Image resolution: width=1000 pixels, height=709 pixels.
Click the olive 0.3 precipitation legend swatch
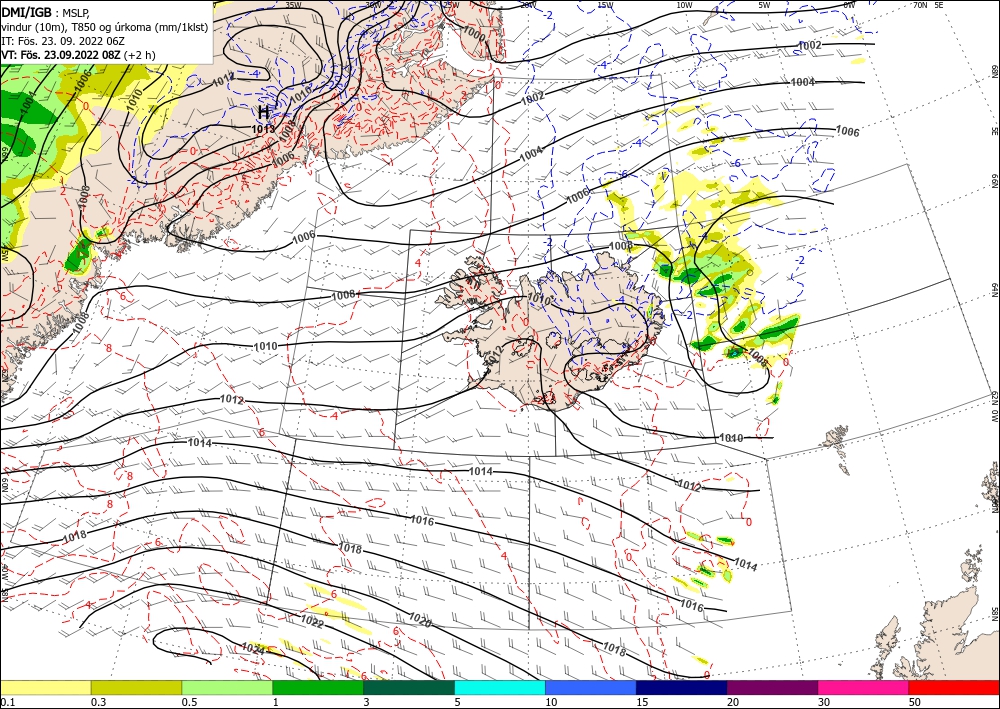point(136,687)
